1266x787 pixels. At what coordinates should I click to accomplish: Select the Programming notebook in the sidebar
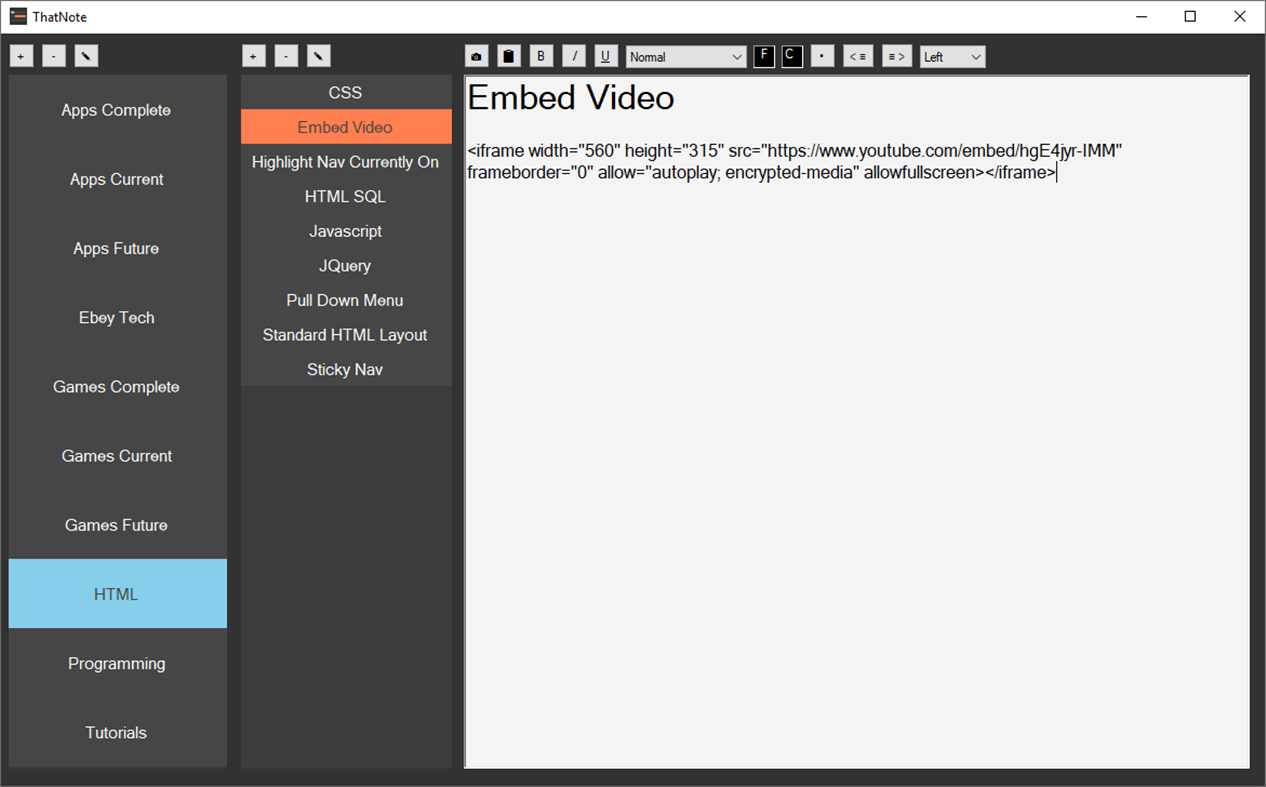[116, 663]
